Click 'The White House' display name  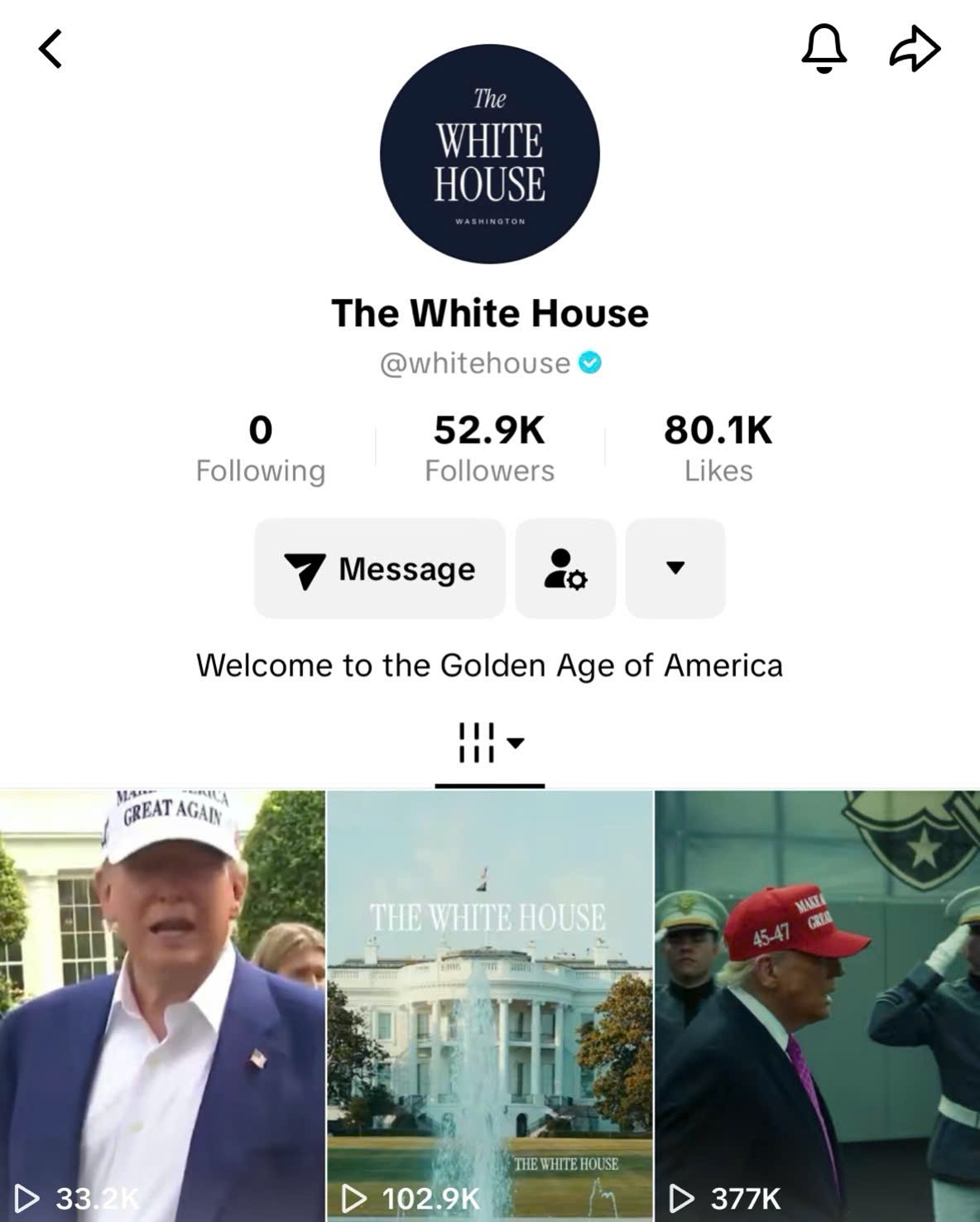(x=490, y=313)
